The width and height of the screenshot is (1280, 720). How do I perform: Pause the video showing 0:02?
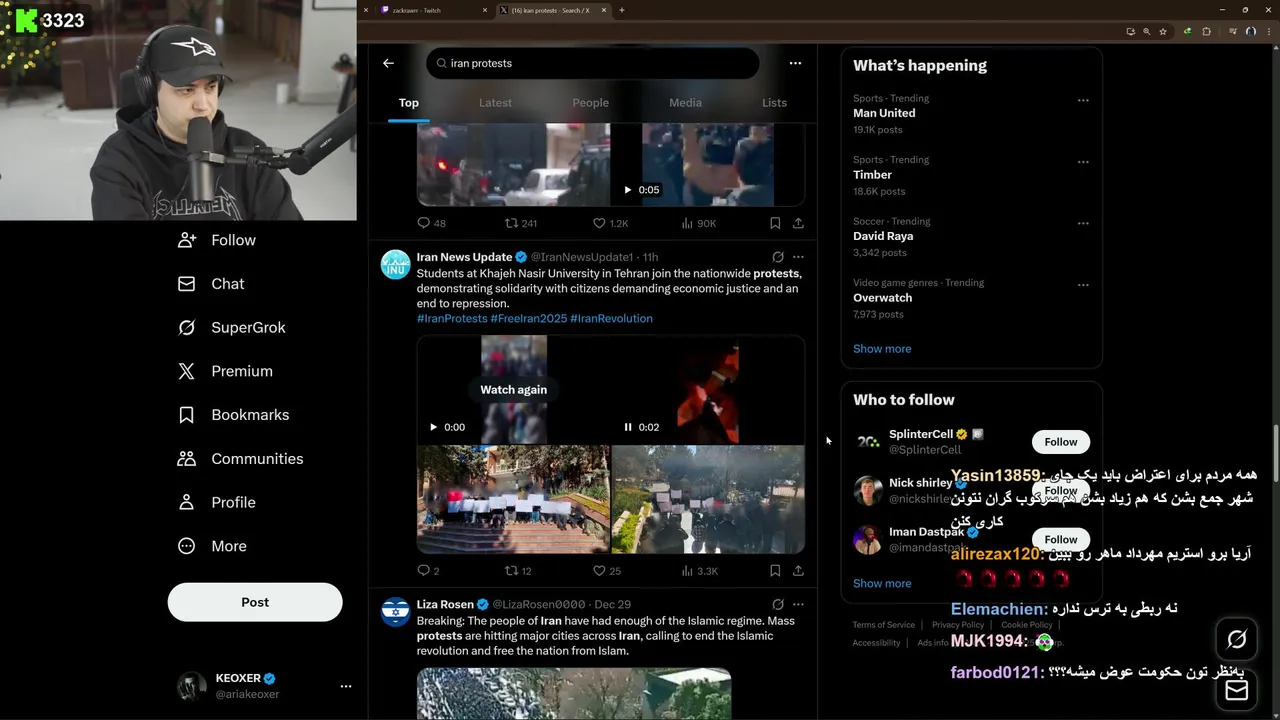coord(628,427)
